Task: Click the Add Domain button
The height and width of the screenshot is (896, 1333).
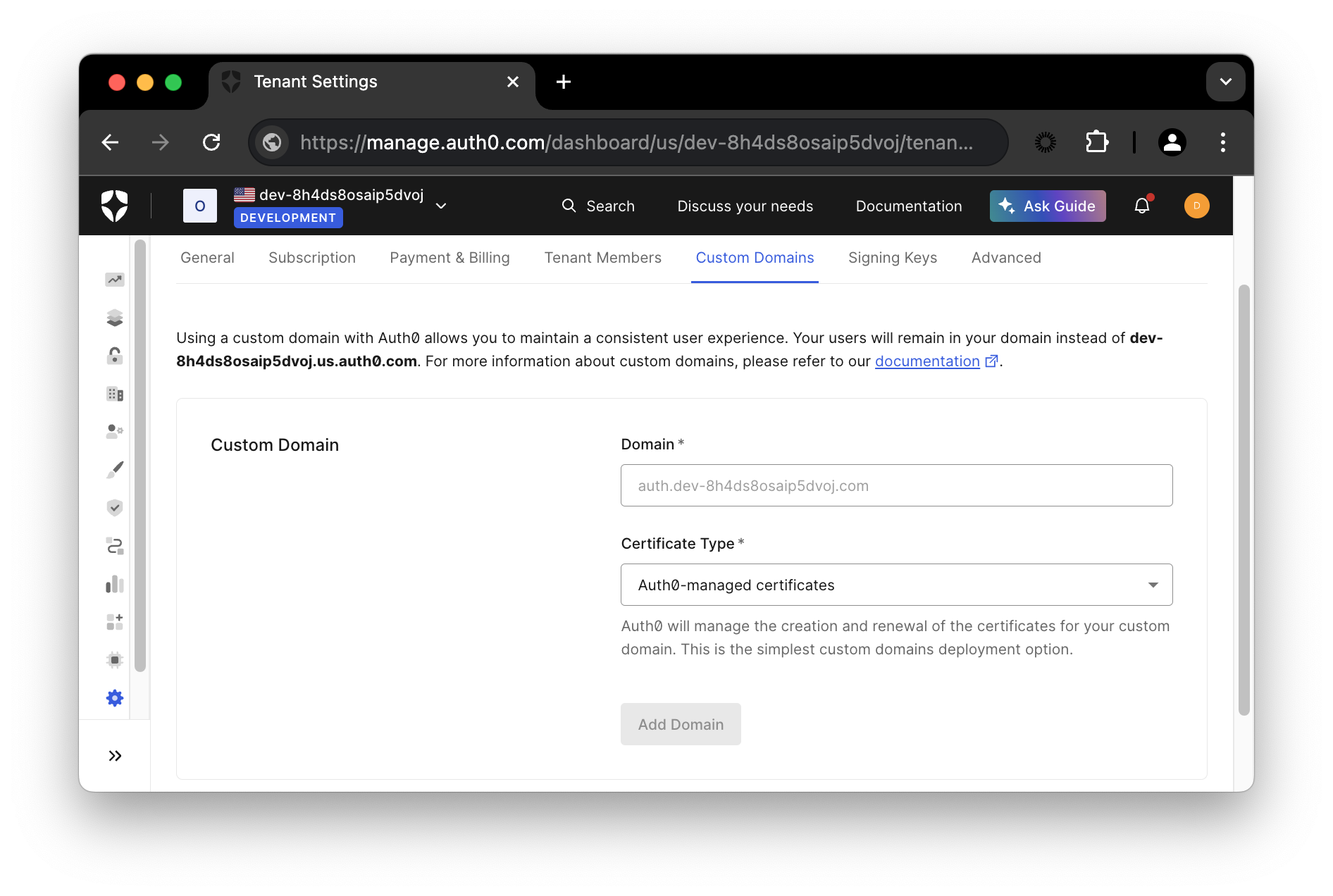Action: pyautogui.click(x=681, y=724)
